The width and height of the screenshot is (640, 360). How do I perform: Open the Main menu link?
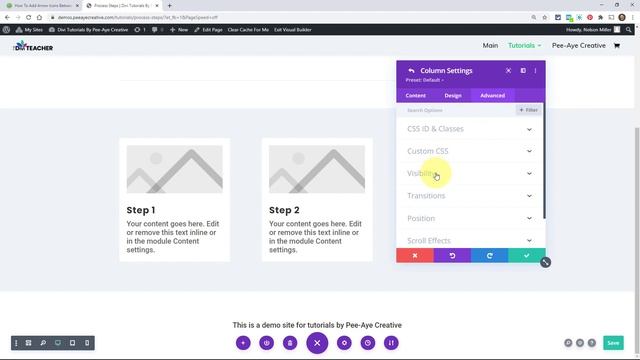coord(490,45)
